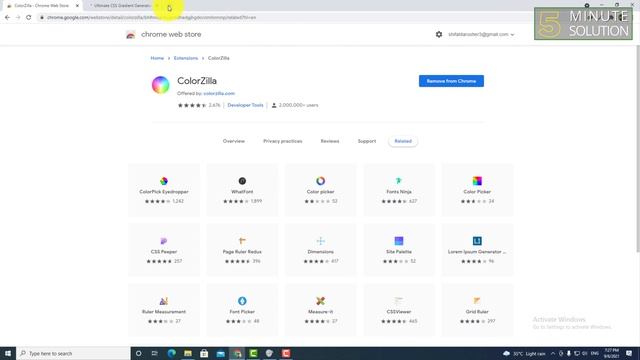Open the Fonts Ninja extension icon
This screenshot has height=360, width=640.
pos(399,181)
